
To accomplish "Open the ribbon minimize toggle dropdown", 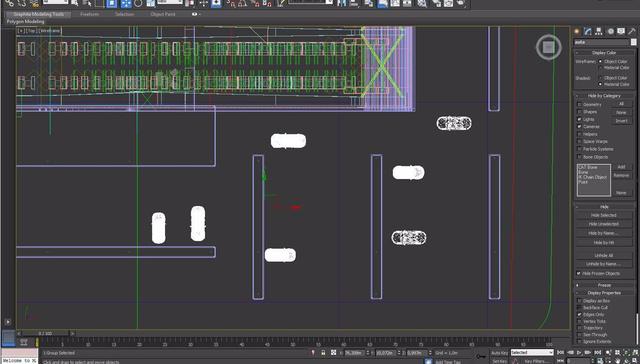I will pyautogui.click(x=196, y=14).
